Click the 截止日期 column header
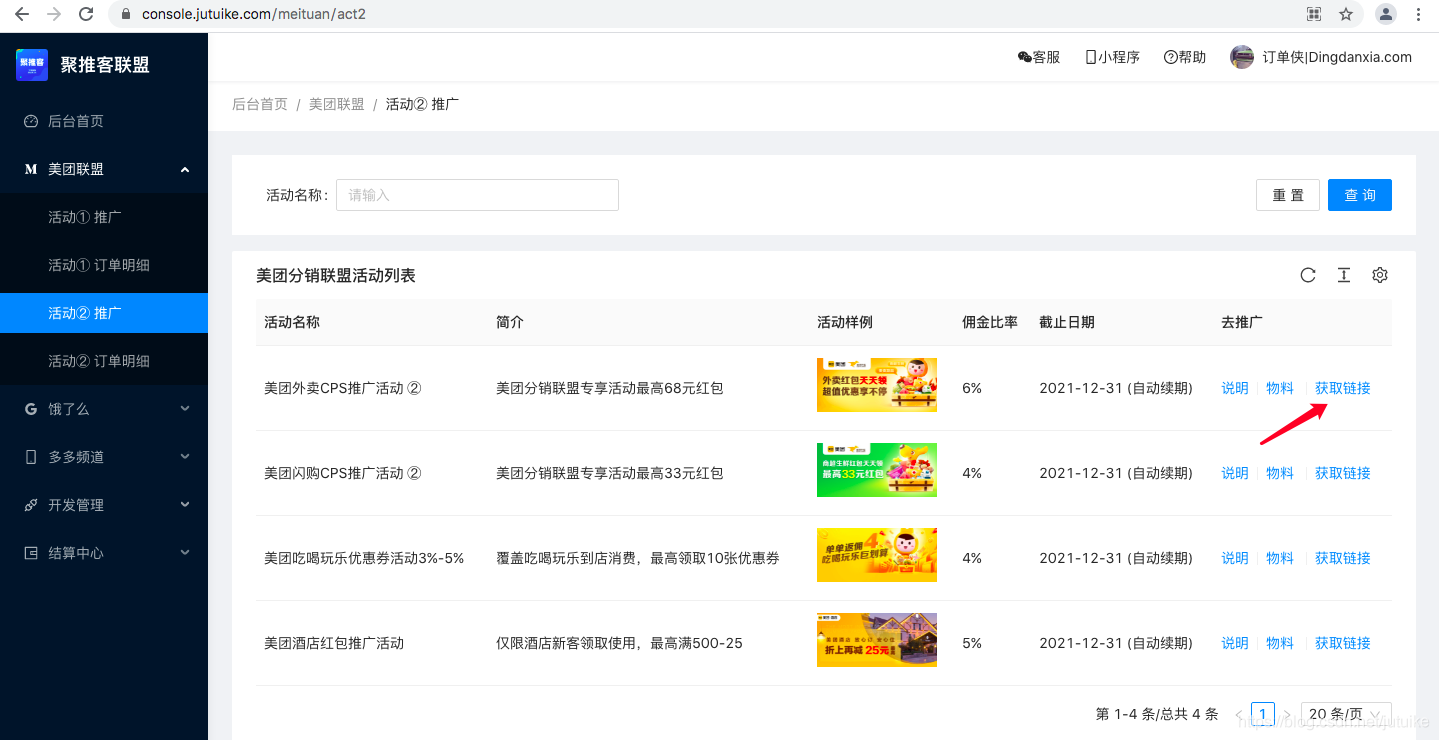Image resolution: width=1439 pixels, height=740 pixels. (1067, 322)
